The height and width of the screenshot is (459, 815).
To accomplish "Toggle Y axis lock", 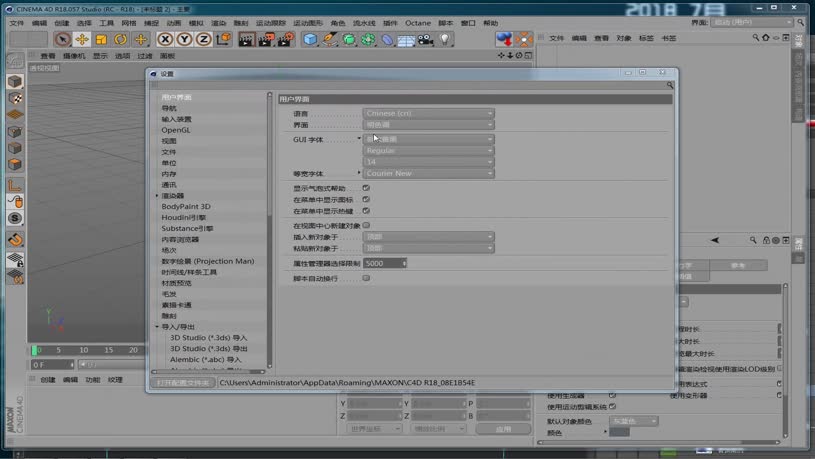I will coord(184,39).
